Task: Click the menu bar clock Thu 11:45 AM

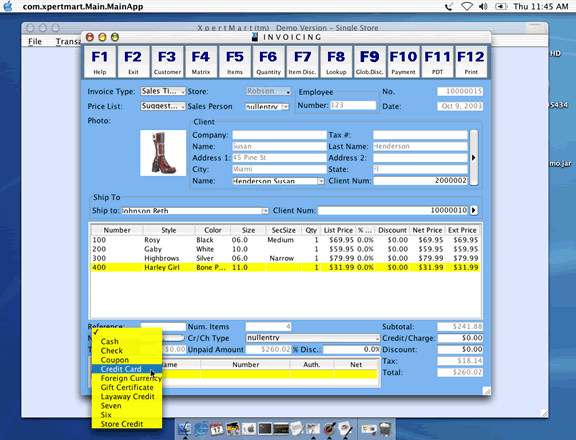Action: [541, 6]
